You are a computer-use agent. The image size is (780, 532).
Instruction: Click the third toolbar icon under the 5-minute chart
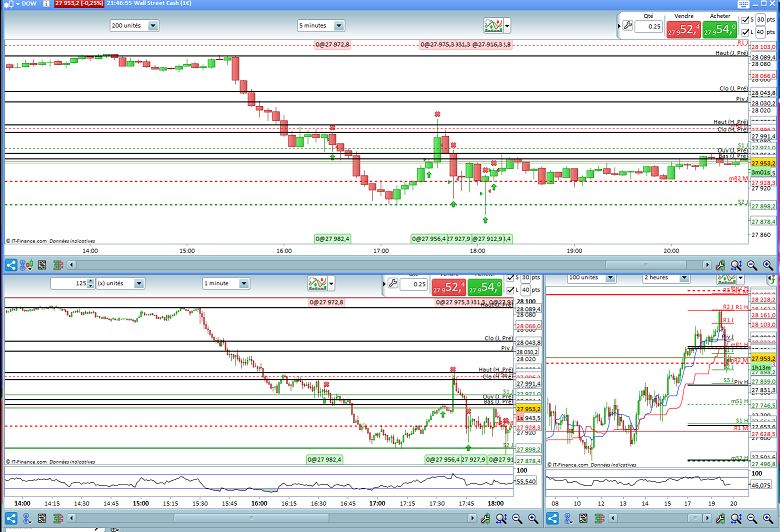pos(42,265)
